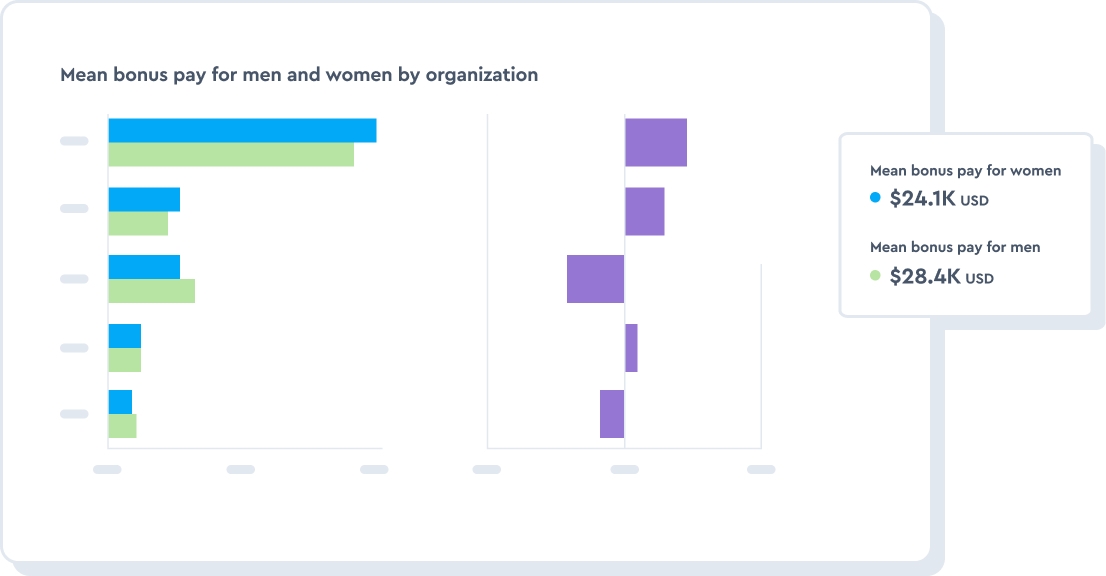Screen dimensions: 1106x576
Task: Click the longest blue bar in the top row
Action: [x=242, y=130]
